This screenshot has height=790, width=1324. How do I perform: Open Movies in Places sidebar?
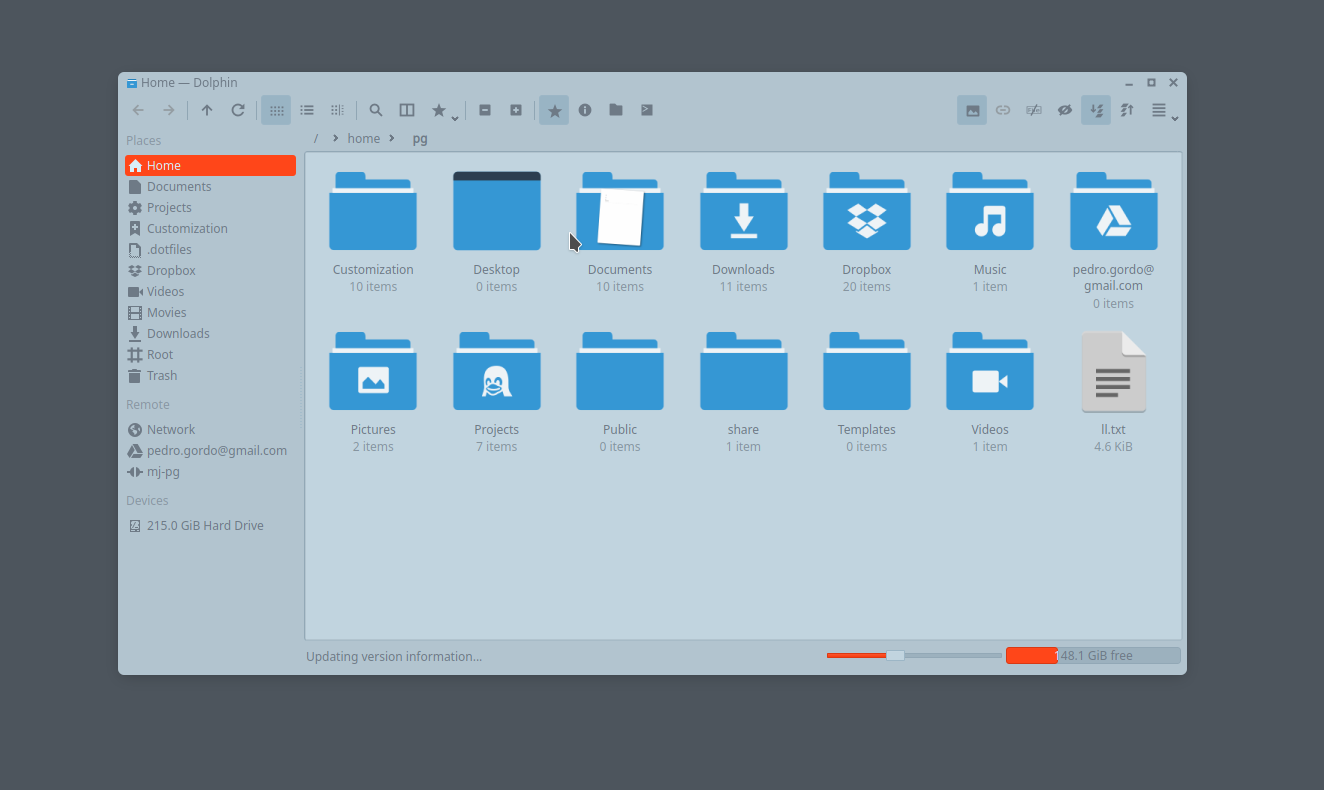(210, 313)
